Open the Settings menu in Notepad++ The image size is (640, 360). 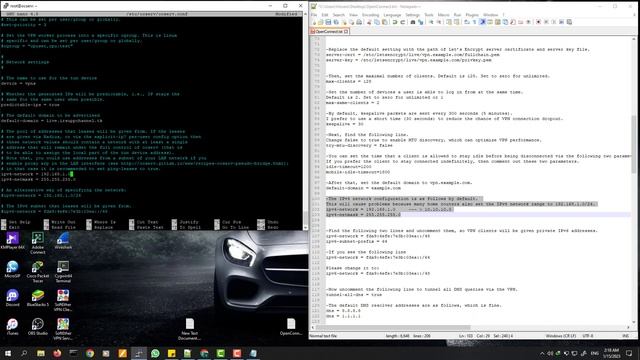[413, 15]
